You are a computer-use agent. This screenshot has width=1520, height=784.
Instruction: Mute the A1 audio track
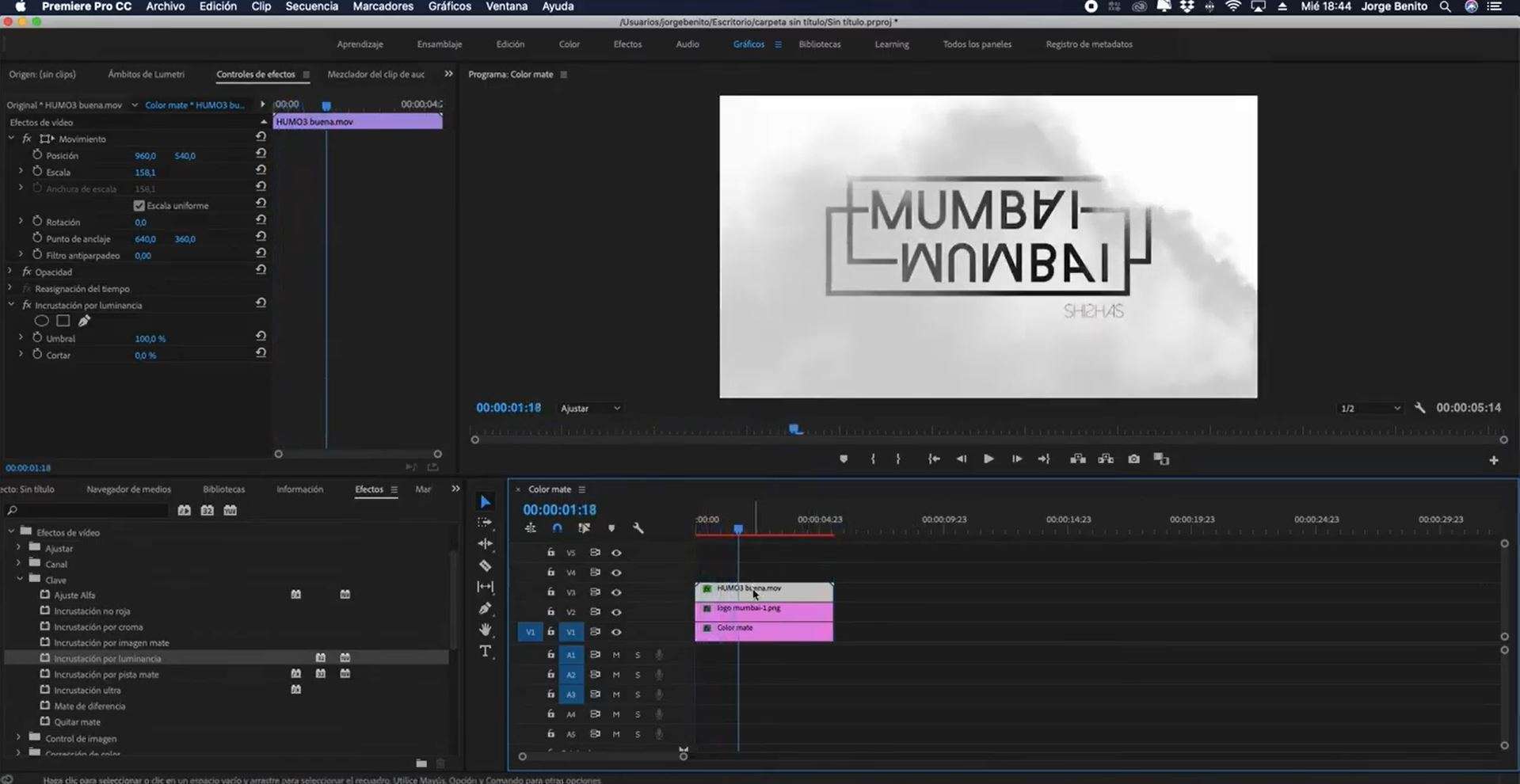615,654
